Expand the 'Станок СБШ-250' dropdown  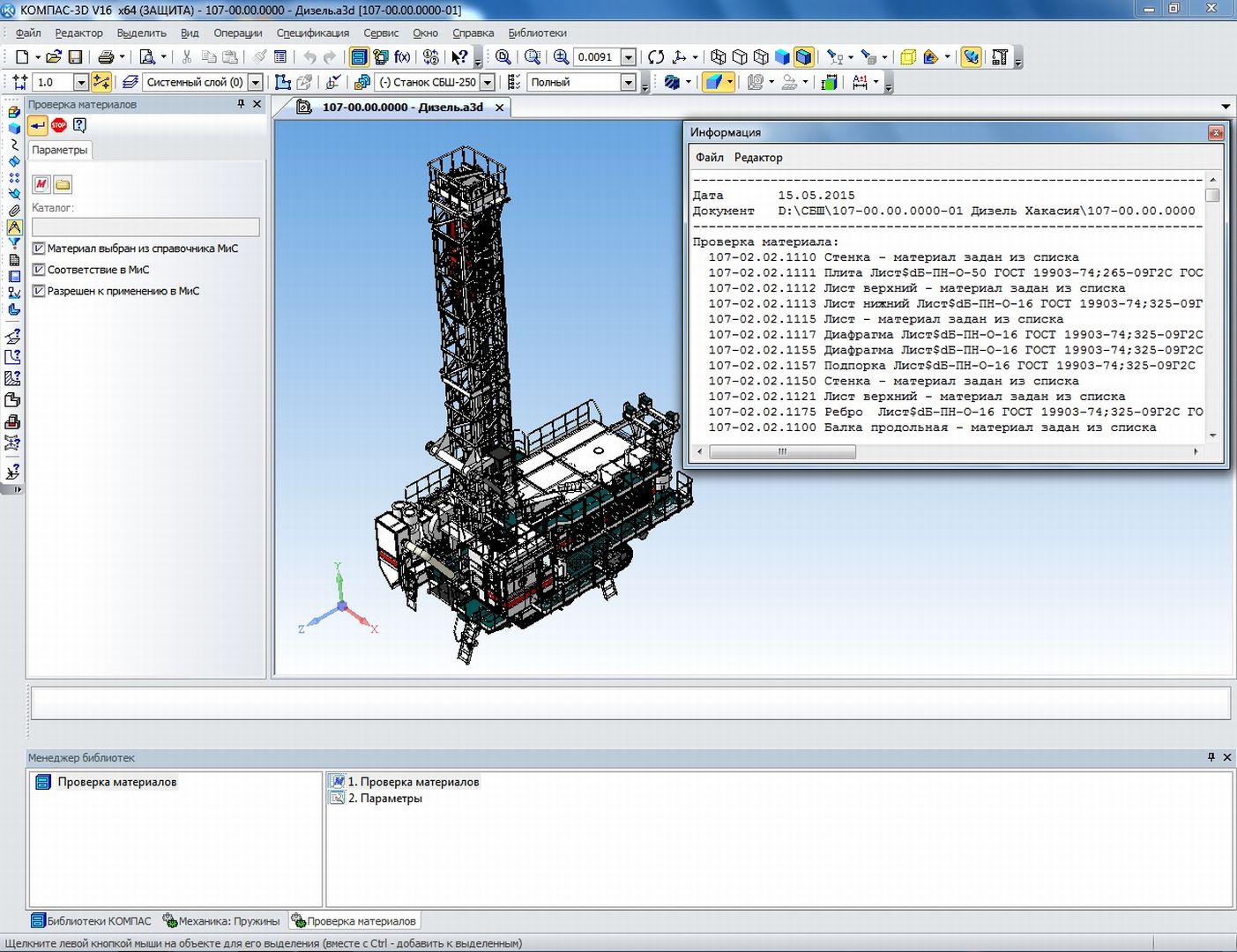click(487, 82)
